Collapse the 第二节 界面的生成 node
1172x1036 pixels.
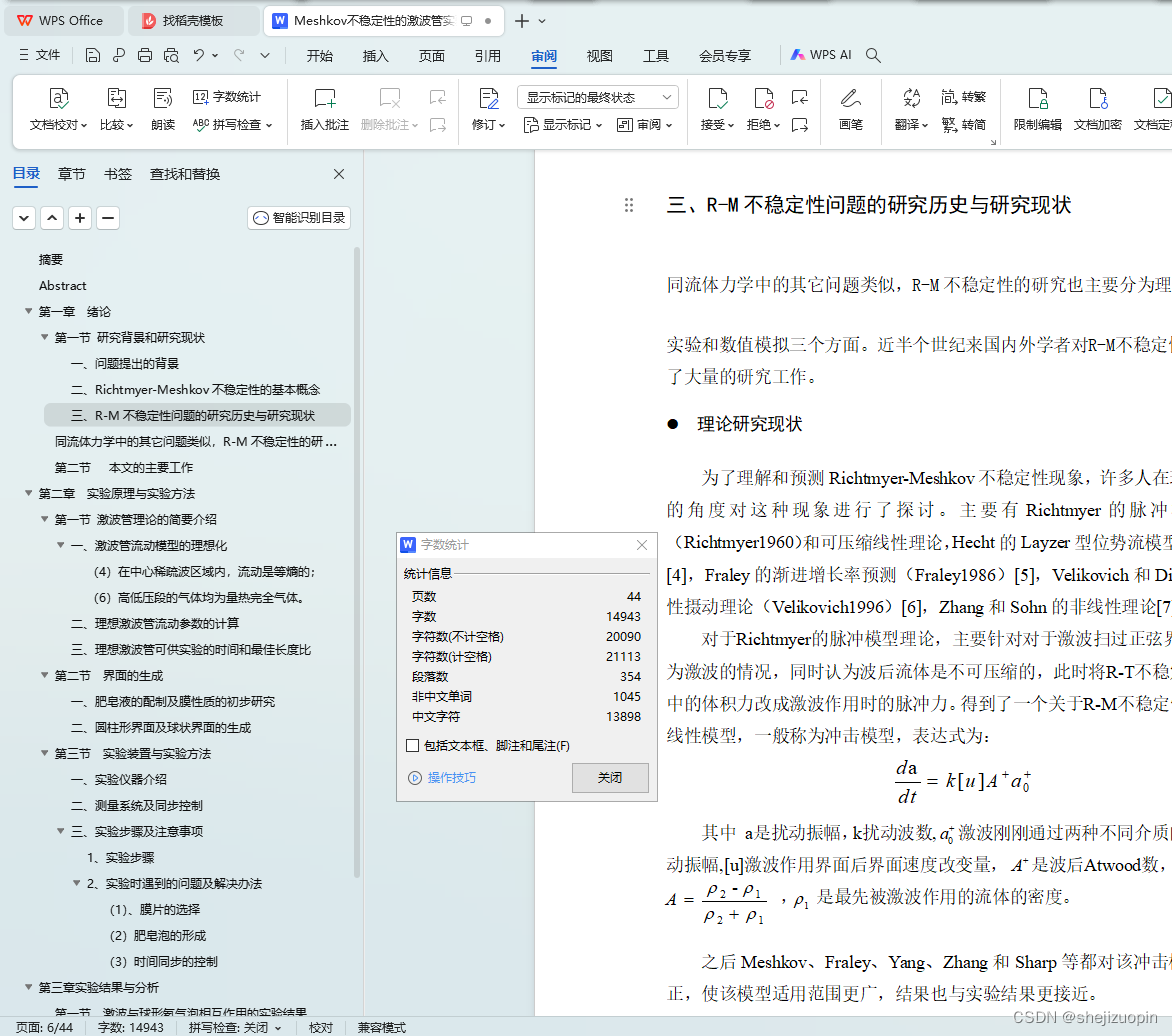[44, 675]
